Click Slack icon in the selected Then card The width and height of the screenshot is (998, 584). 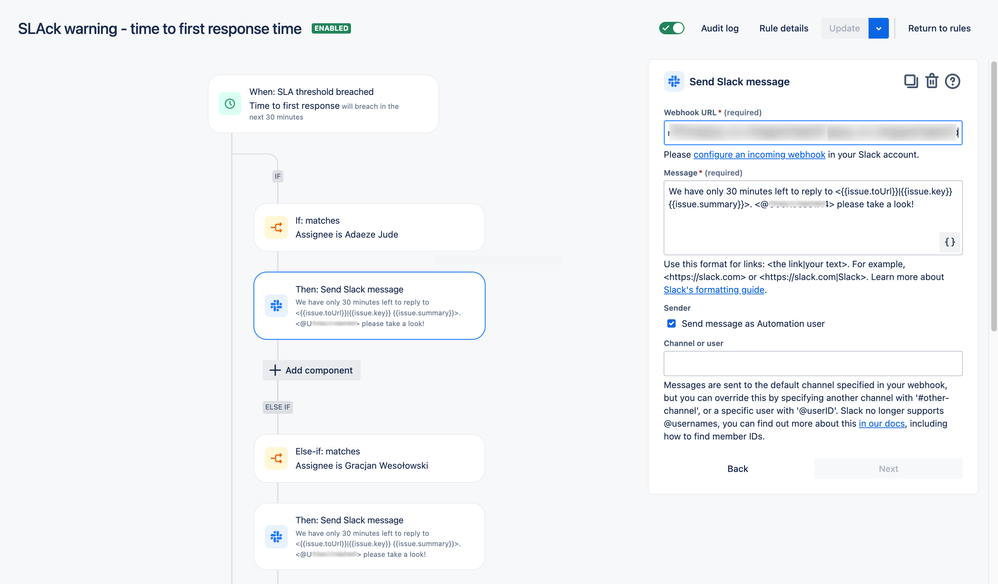click(276, 305)
